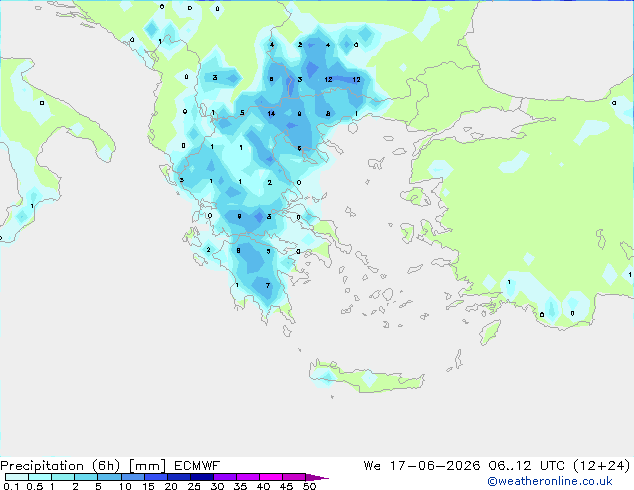Click the 40–45 mm legend swatch
The height and width of the screenshot is (490, 634).
[271, 477]
